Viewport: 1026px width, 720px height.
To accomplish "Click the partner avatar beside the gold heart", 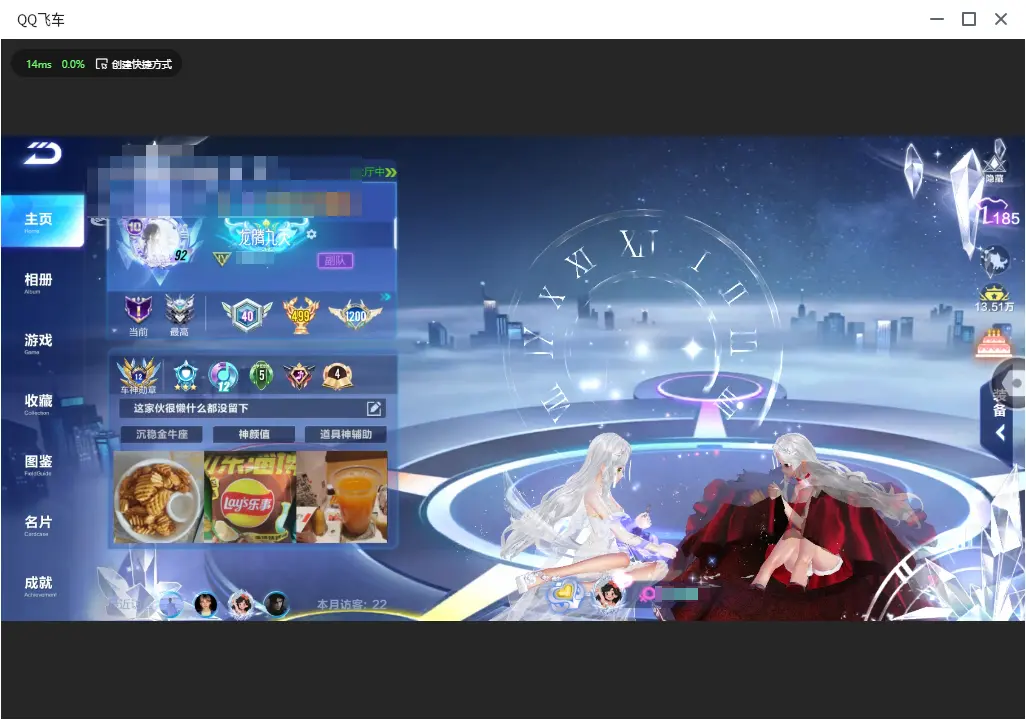I will coord(609,595).
